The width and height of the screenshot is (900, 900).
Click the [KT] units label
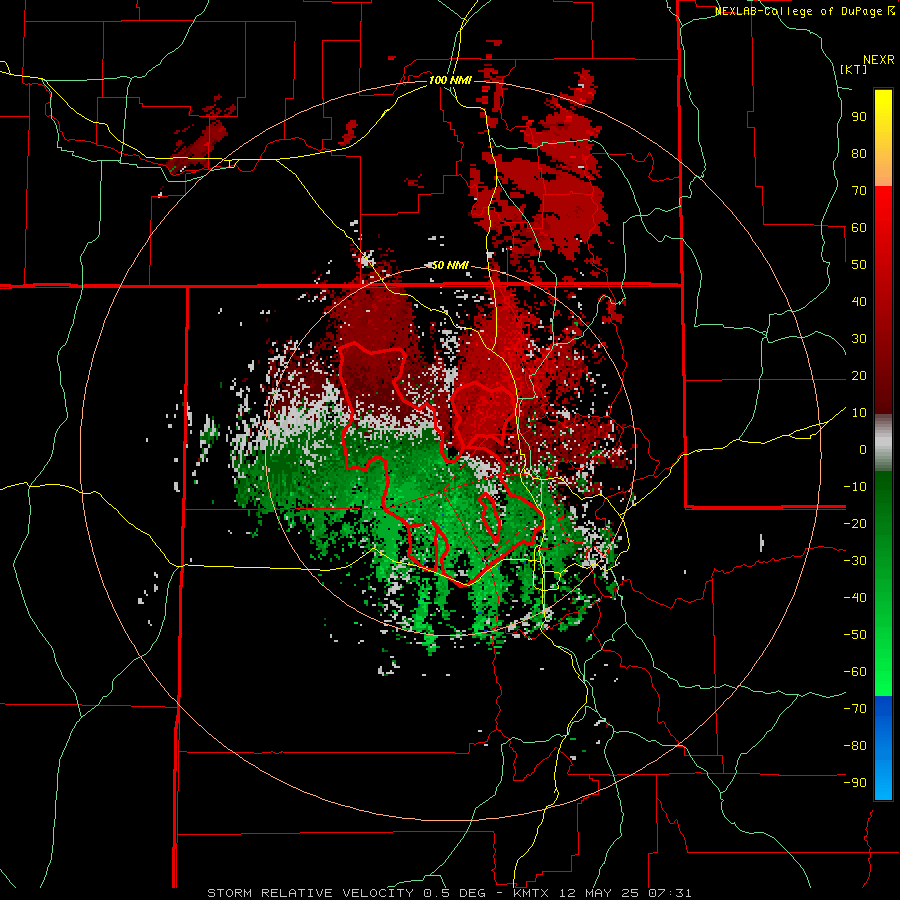pos(853,69)
